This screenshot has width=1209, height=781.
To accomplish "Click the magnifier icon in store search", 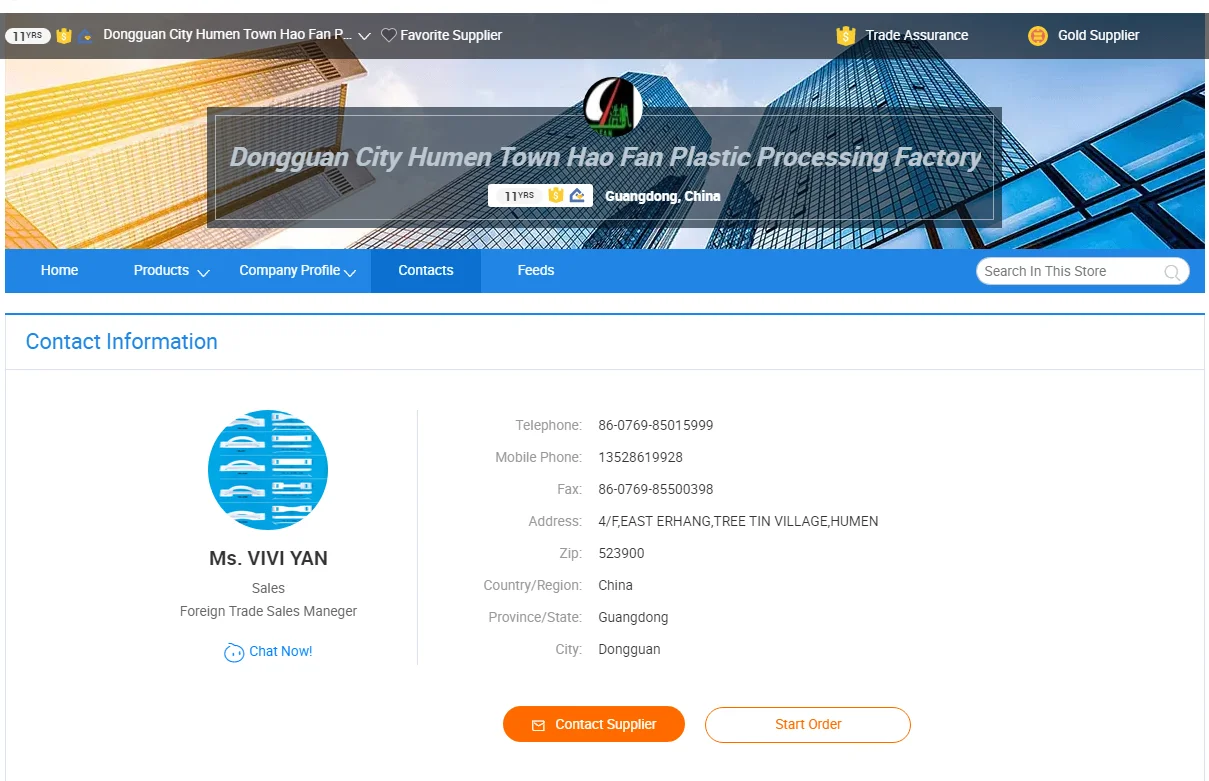I will [x=1172, y=272].
